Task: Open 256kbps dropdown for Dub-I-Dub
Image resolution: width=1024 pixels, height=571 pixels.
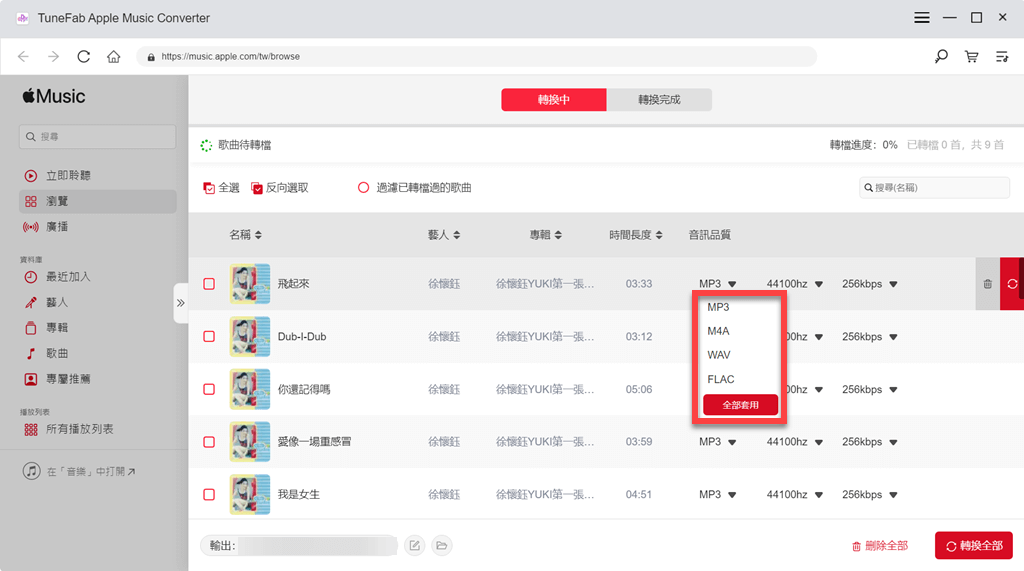Action: pyautogui.click(x=869, y=336)
